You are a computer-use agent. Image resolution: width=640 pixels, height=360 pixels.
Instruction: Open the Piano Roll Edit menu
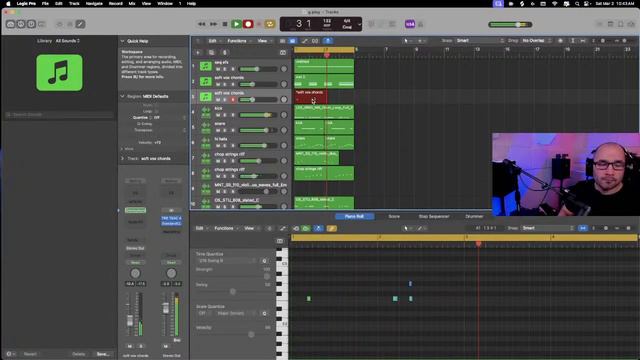click(201, 228)
